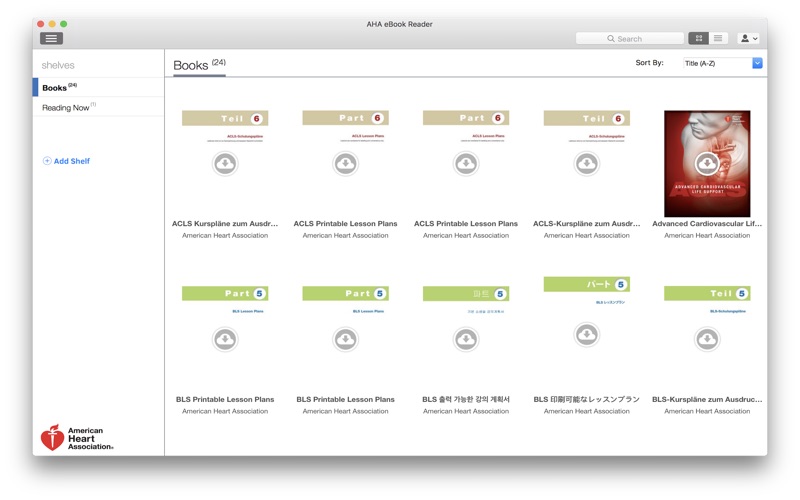Zoom the window with the green button
The width and height of the screenshot is (800, 500).
tap(64, 24)
